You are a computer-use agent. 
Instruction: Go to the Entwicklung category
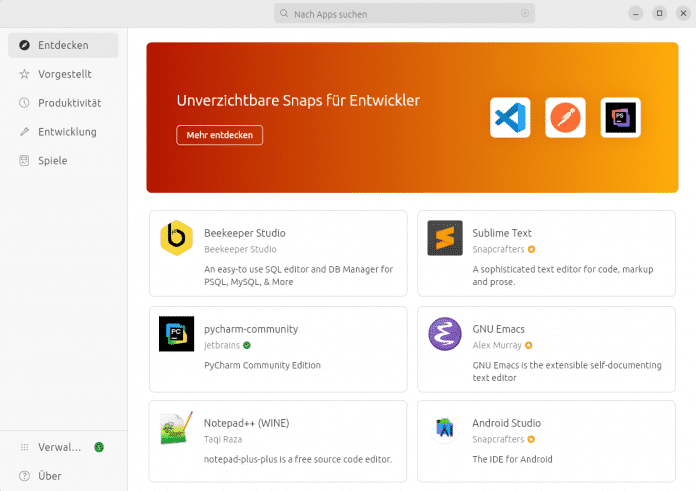(63, 132)
